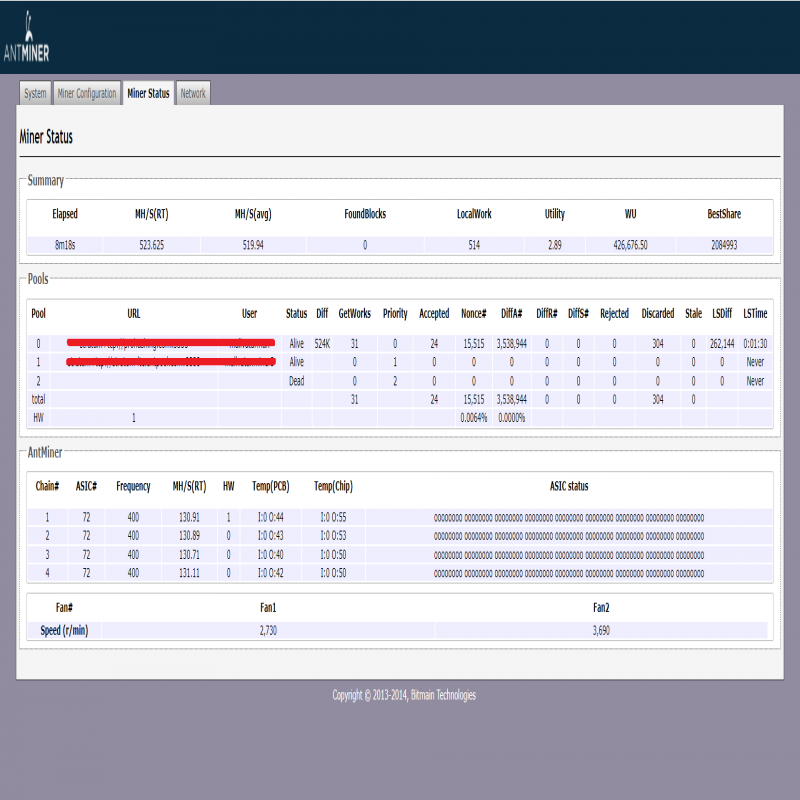Click the BestShare value 2084993

(724, 245)
